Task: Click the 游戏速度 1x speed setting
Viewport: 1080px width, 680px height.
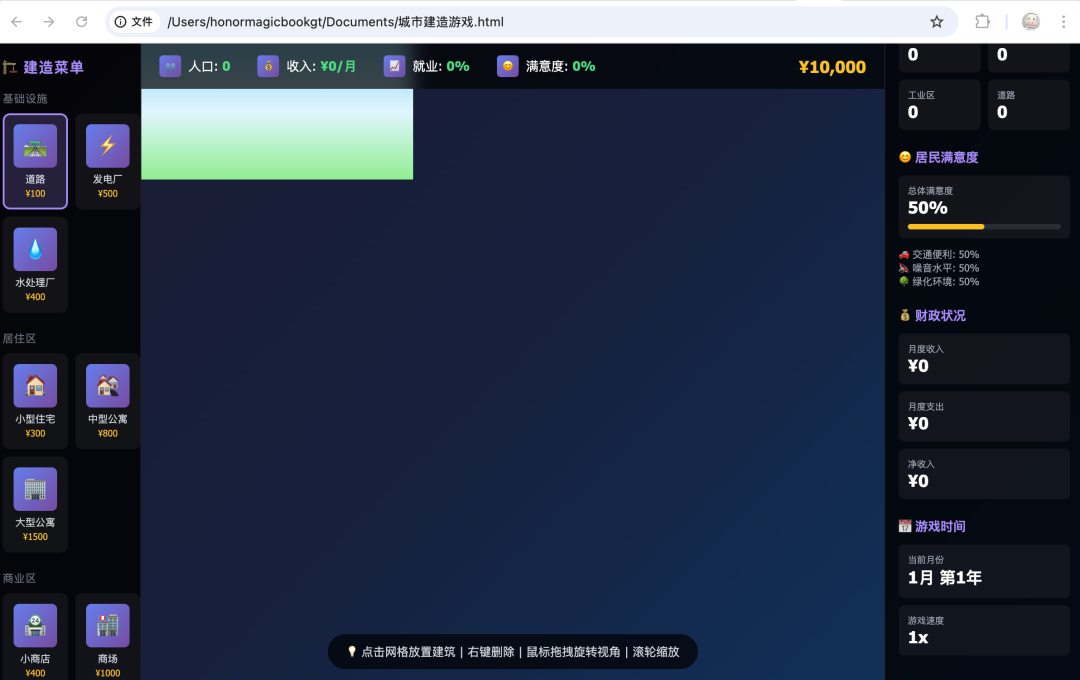Action: 983,631
